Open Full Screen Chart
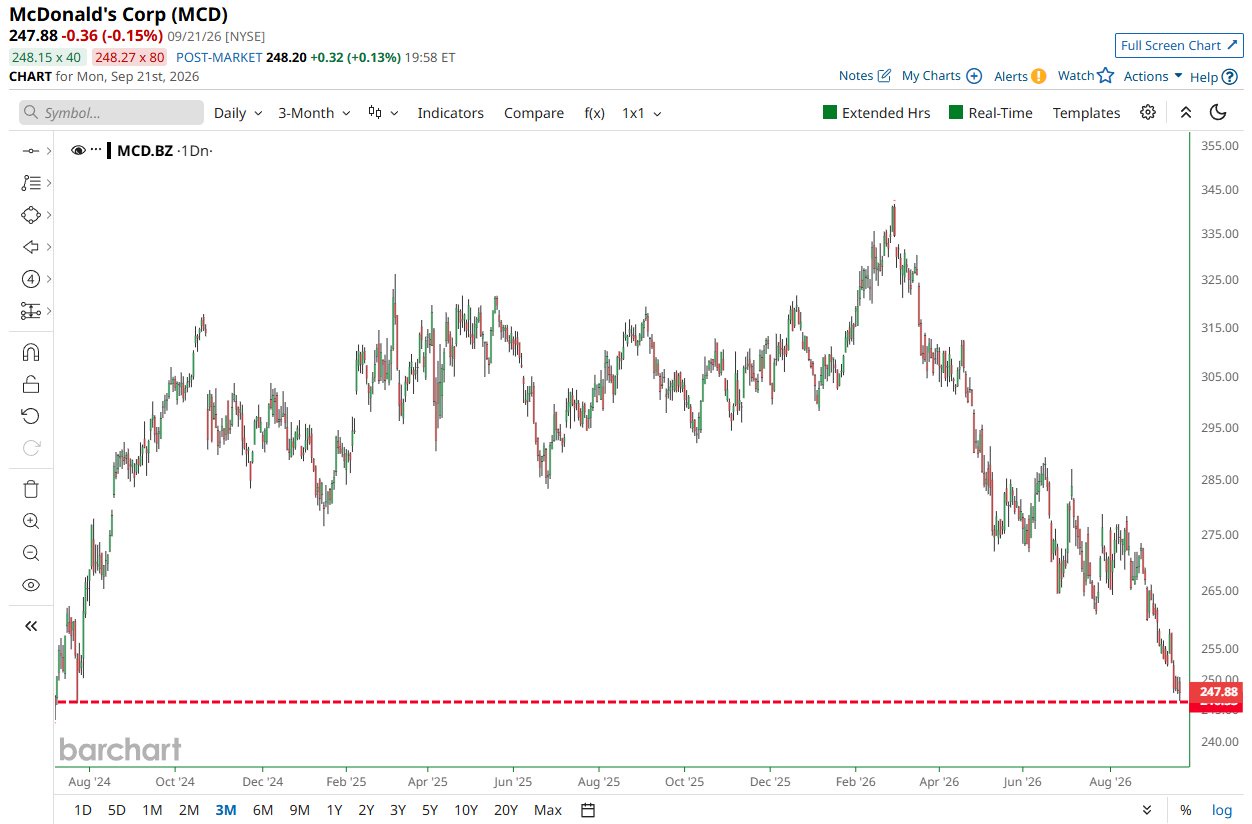Image resolution: width=1252 pixels, height=824 pixels. 1178,45
